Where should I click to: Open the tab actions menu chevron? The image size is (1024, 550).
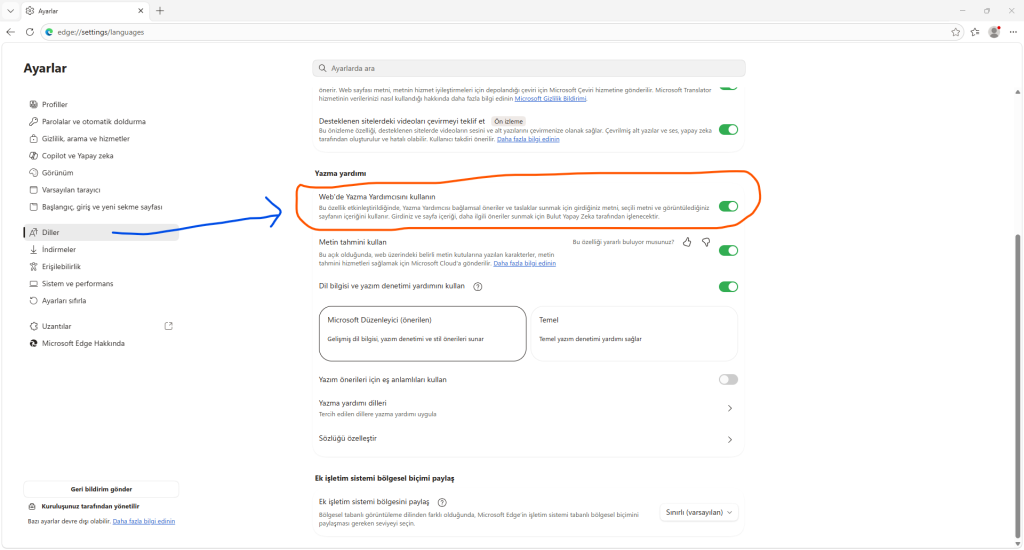pyautogui.click(x=10, y=10)
